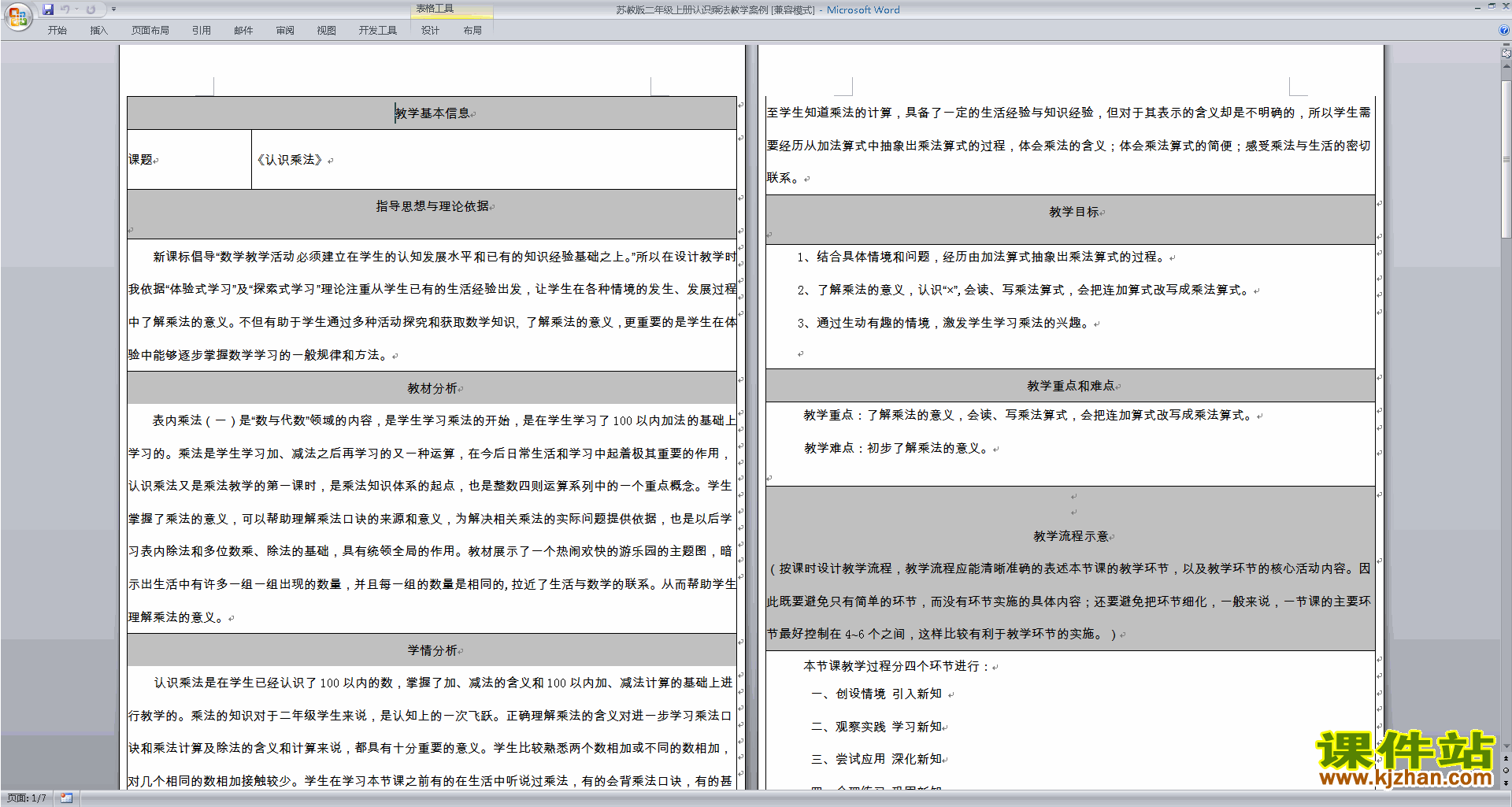This screenshot has width=1512, height=807.
Task: Click the document title in the title bar
Action: click(758, 10)
